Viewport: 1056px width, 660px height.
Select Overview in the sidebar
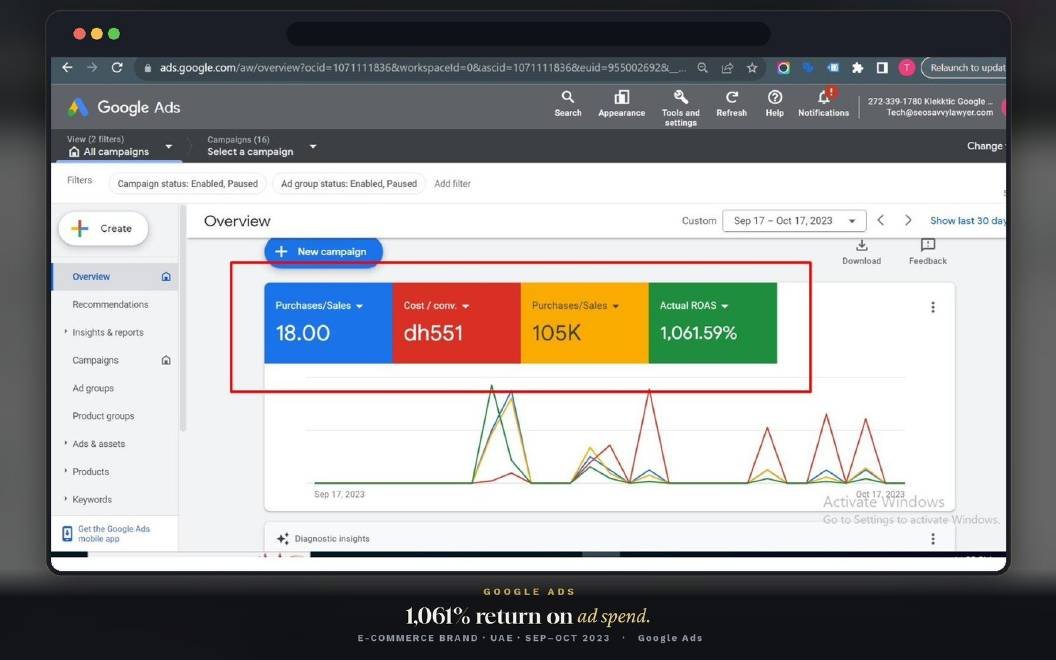[x=91, y=277]
